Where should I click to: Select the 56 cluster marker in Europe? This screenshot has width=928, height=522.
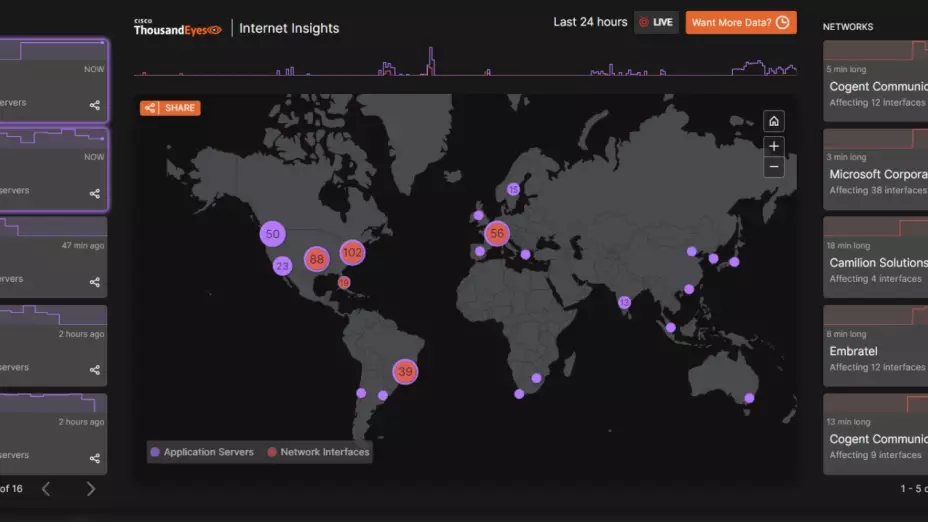(x=497, y=233)
